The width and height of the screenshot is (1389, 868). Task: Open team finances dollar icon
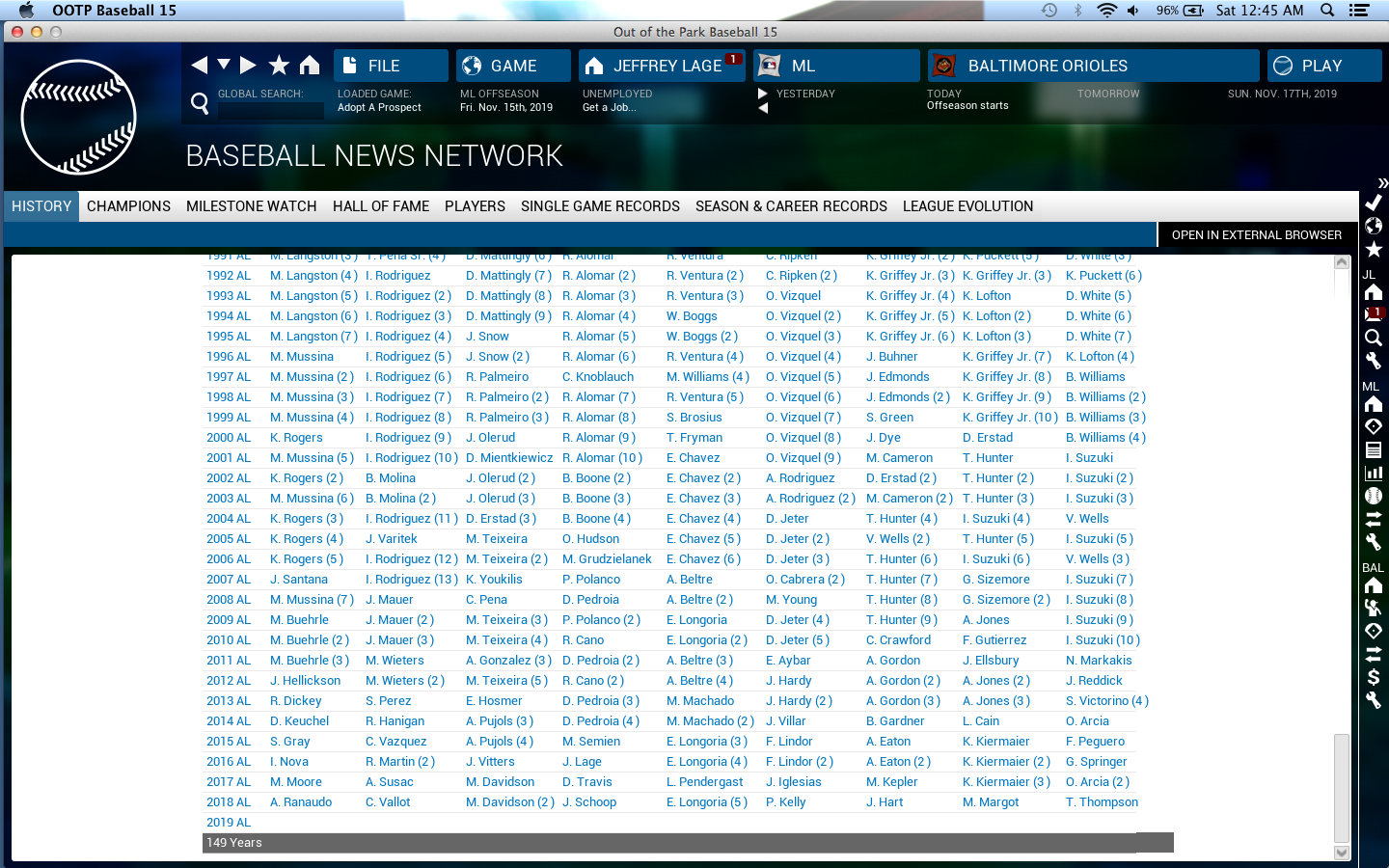coord(1374,677)
